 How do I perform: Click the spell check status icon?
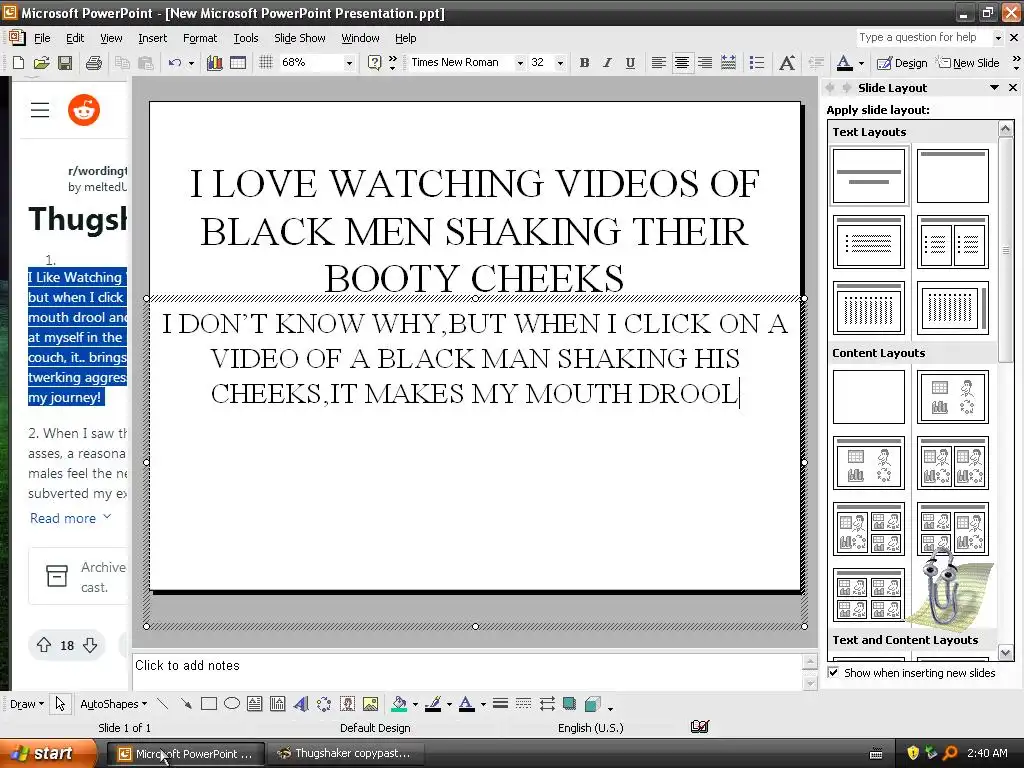(699, 726)
